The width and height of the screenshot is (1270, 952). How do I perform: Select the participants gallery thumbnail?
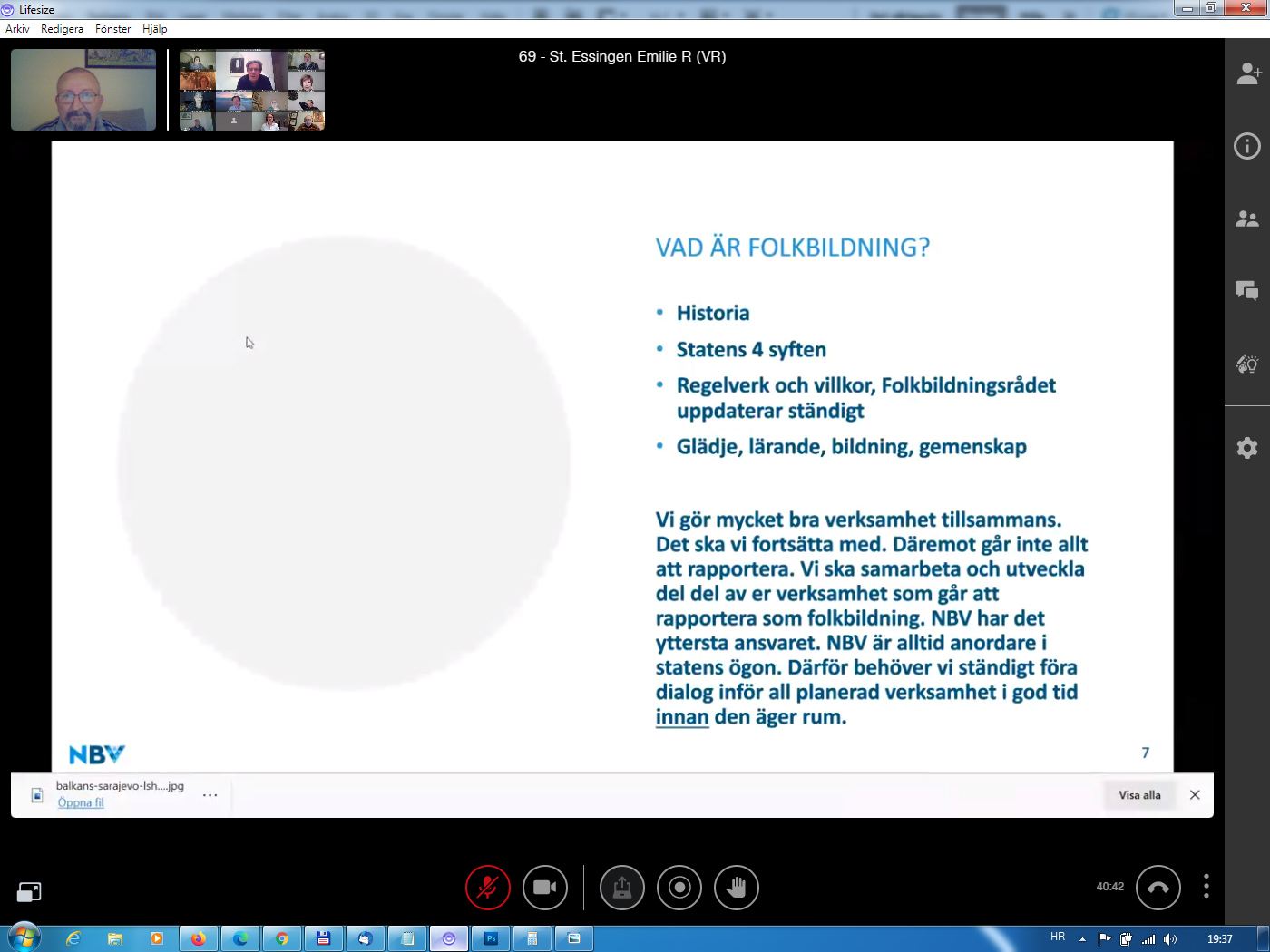(252, 90)
